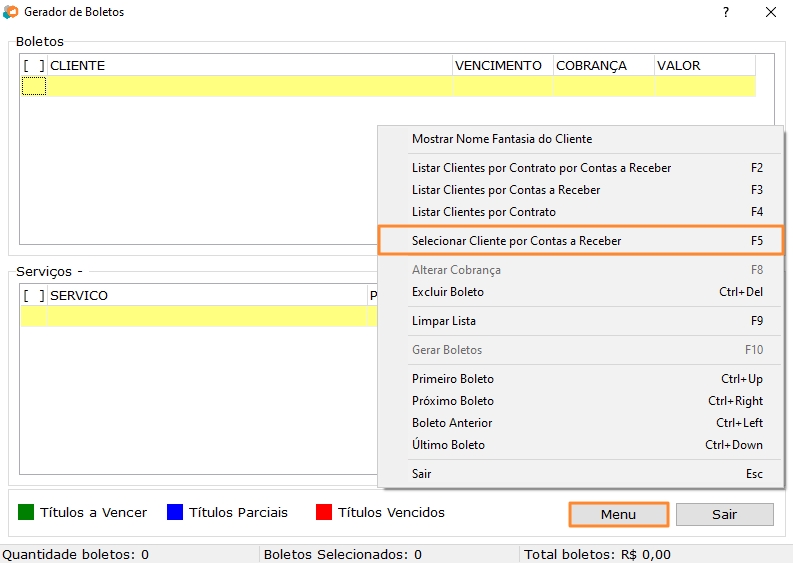Select Boleto Anterior menu item
The width and height of the screenshot is (793, 563).
pos(581,423)
